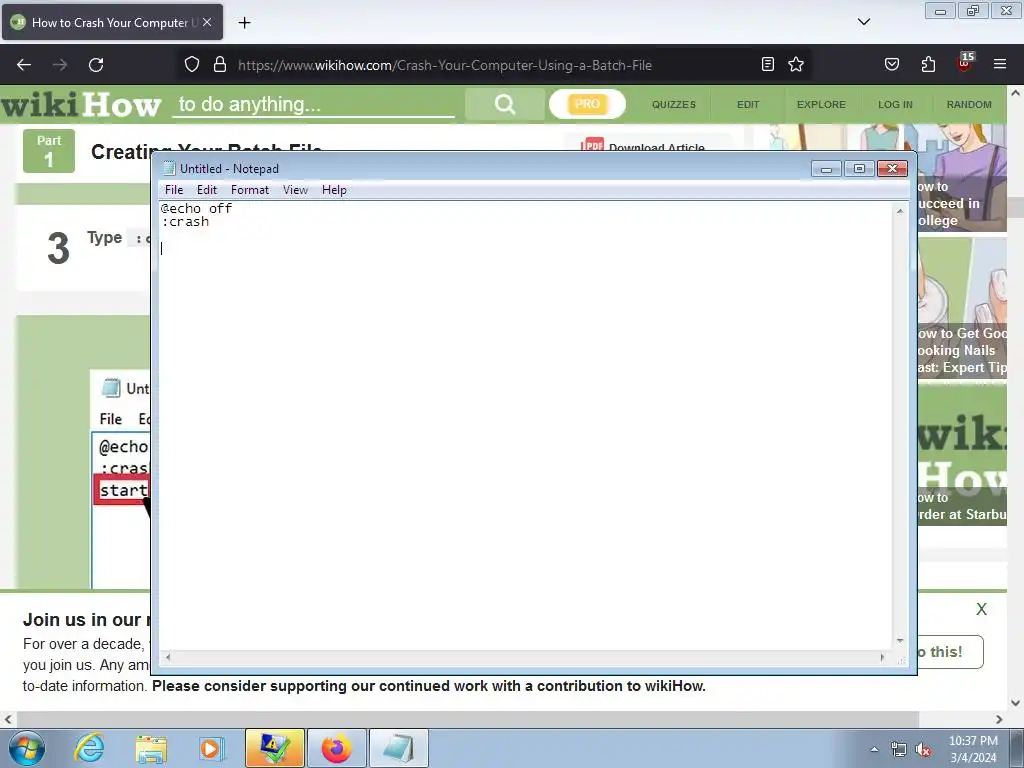Open the Windows Start menu orb
The image size is (1024, 768).
coord(27,748)
